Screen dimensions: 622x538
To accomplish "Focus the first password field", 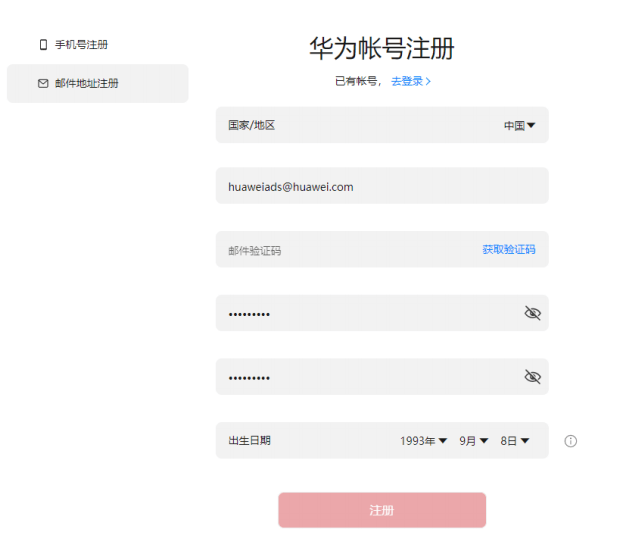I will pos(382,313).
